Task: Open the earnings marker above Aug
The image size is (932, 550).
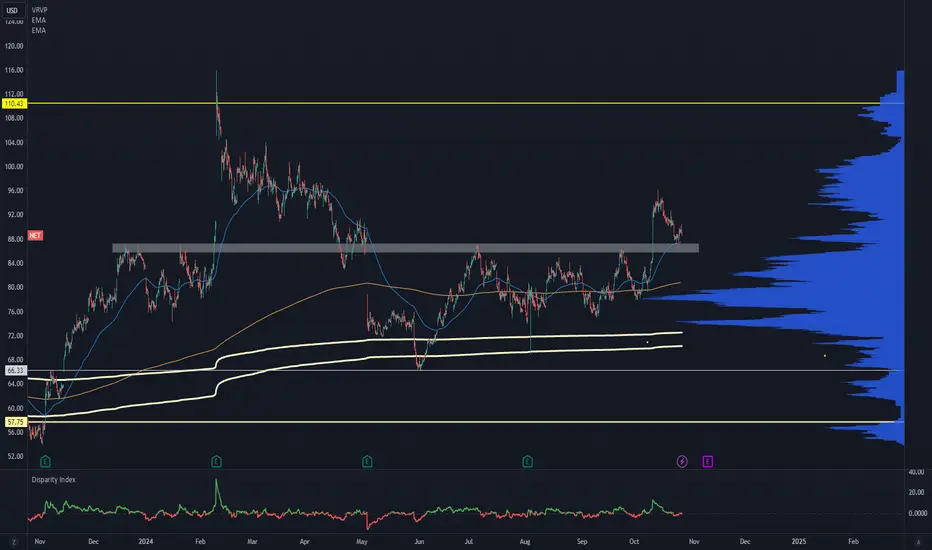Action: coord(527,461)
